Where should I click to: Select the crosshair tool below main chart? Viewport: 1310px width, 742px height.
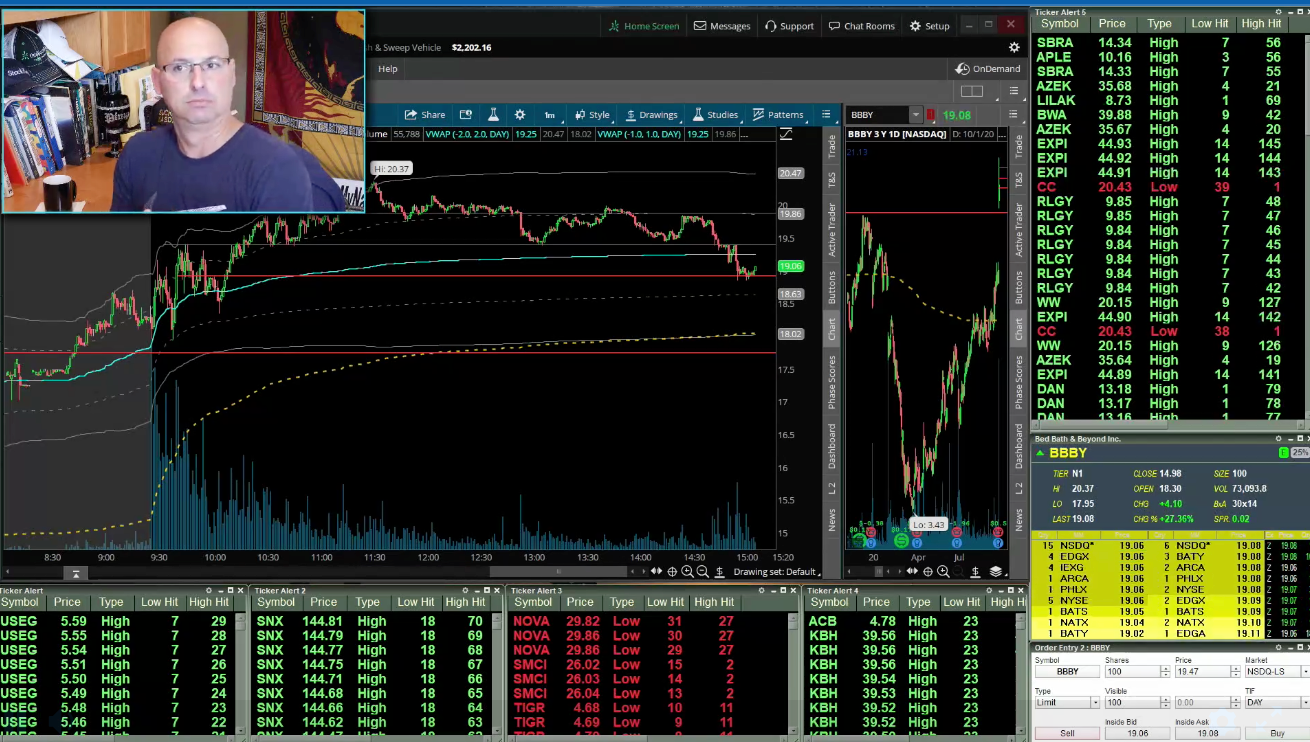(672, 571)
